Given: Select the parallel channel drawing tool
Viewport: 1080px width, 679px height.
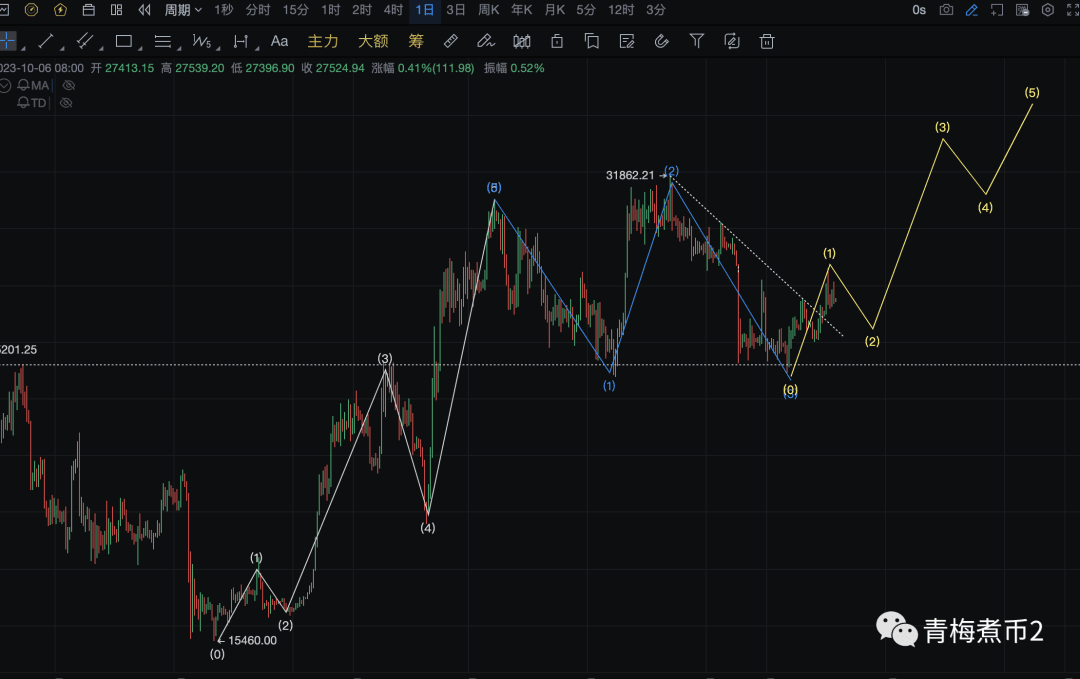Looking at the screenshot, I should point(84,41).
